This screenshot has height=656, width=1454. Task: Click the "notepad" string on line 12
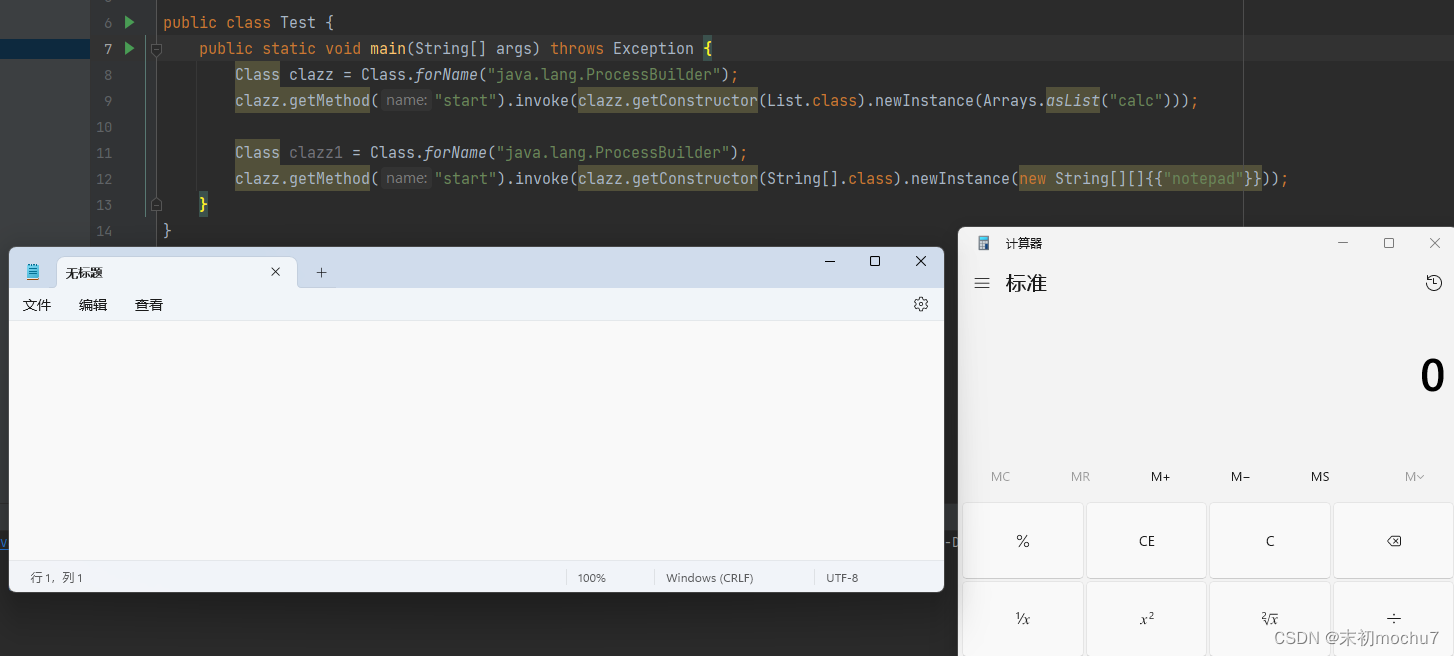coord(1203,178)
